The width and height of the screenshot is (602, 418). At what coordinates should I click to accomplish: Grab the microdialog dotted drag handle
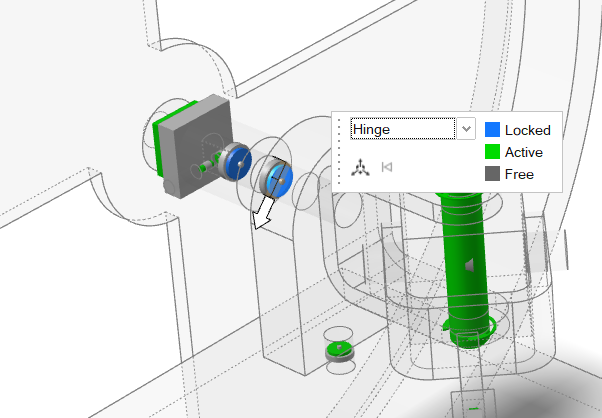(x=340, y=150)
